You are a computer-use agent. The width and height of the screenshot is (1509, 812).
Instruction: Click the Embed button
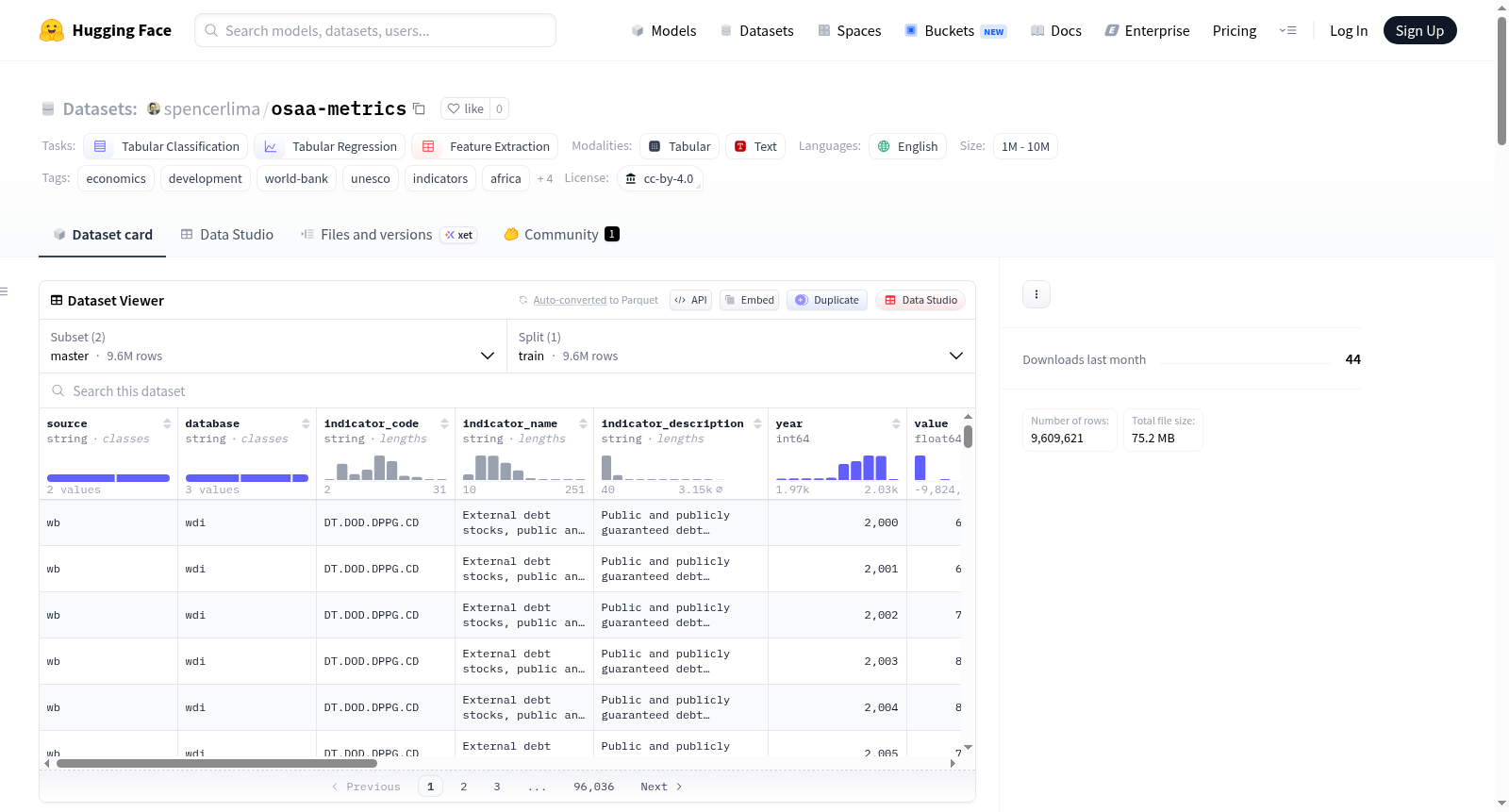click(x=750, y=300)
